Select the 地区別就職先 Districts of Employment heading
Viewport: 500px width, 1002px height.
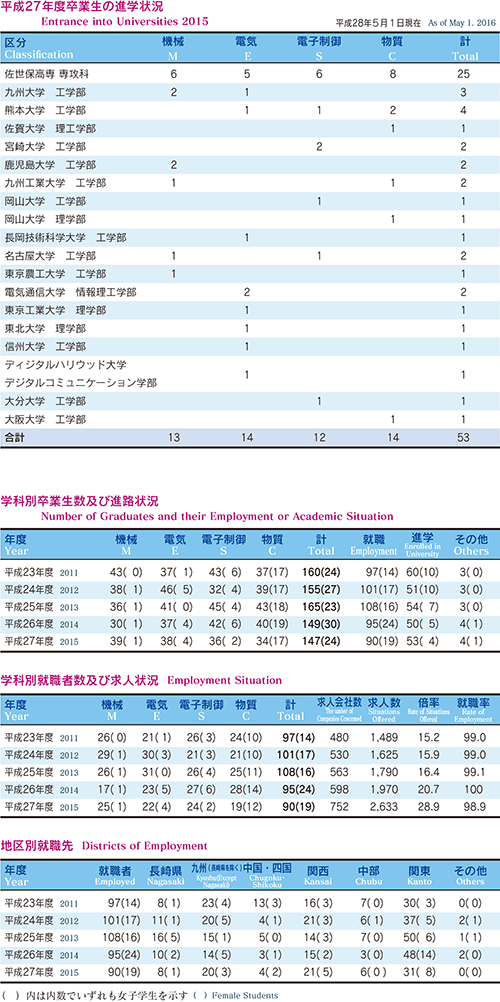(x=104, y=845)
